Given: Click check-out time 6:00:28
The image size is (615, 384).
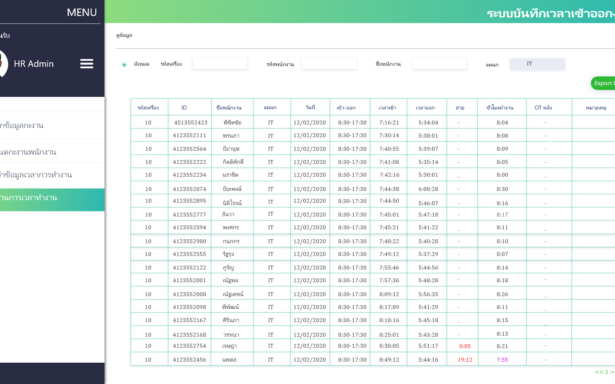Looking at the screenshot, I should click(428, 189).
